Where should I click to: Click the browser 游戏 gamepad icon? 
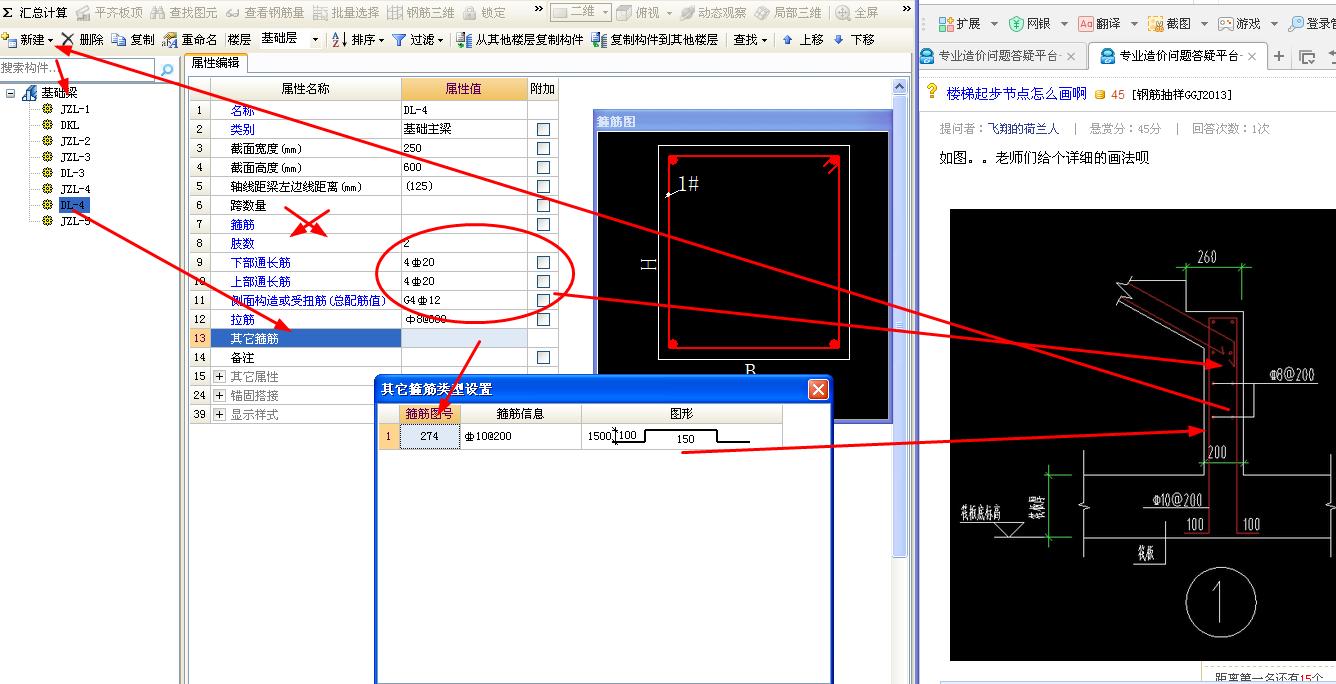(1226, 23)
